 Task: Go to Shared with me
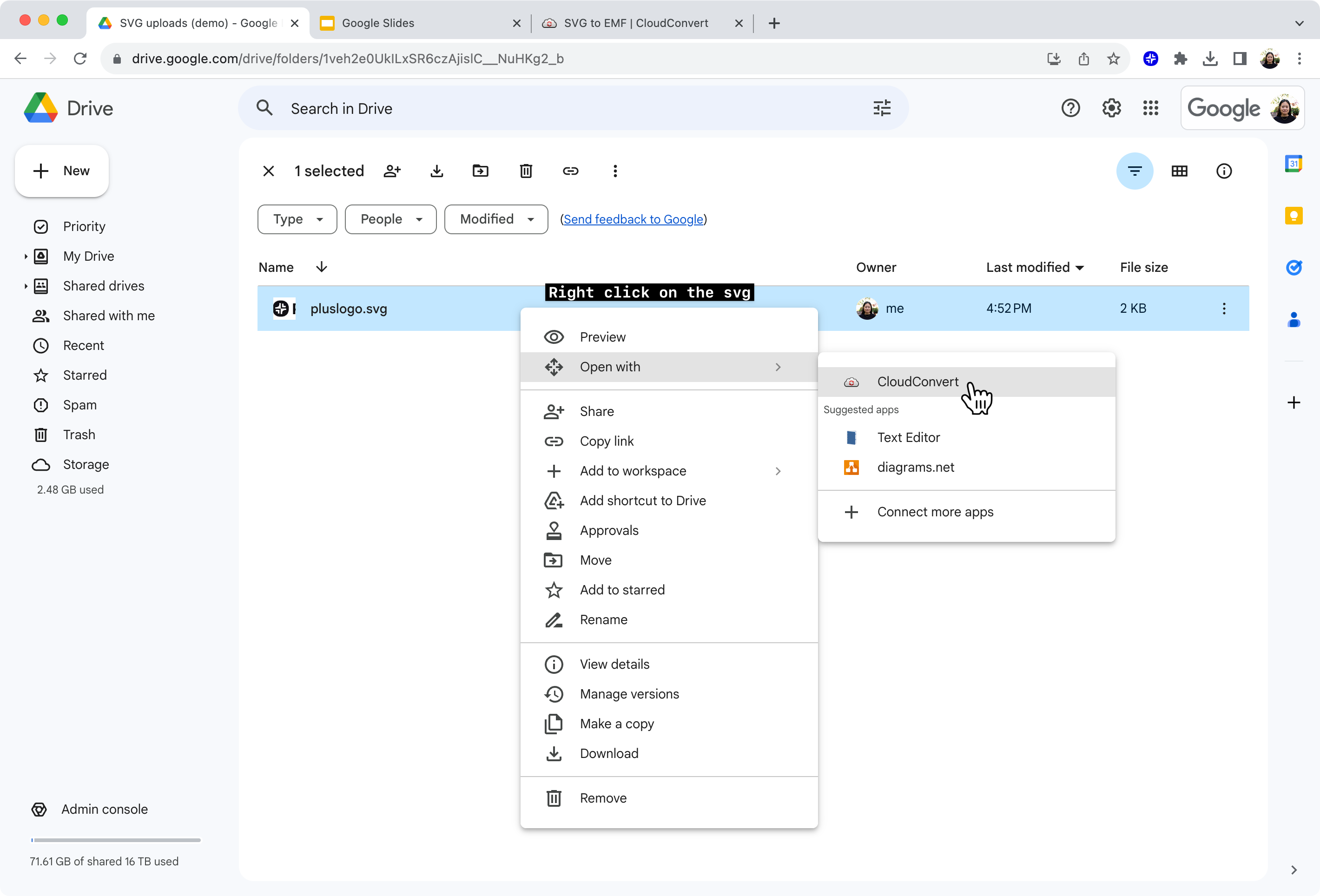(108, 316)
